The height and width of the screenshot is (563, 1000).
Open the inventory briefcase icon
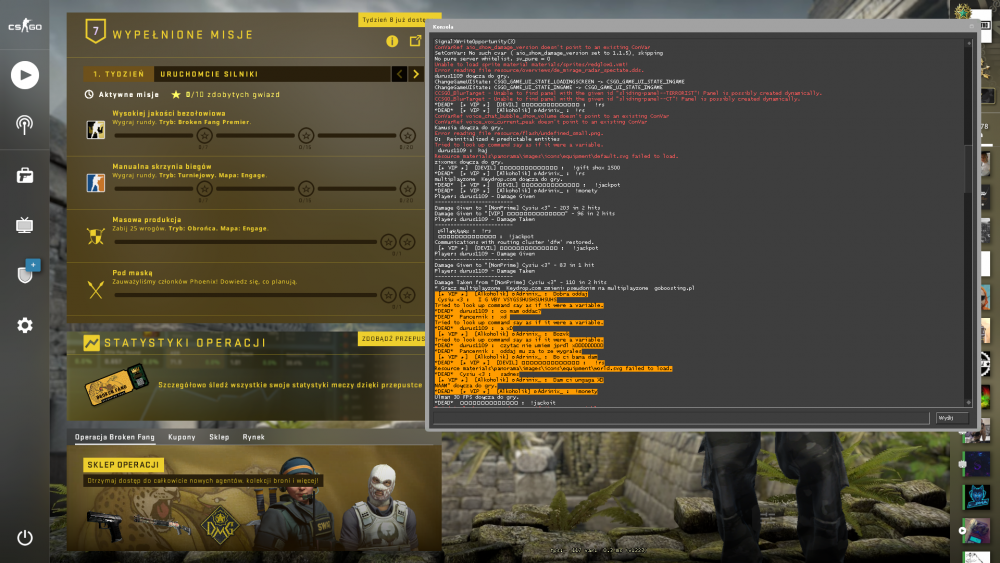(25, 175)
